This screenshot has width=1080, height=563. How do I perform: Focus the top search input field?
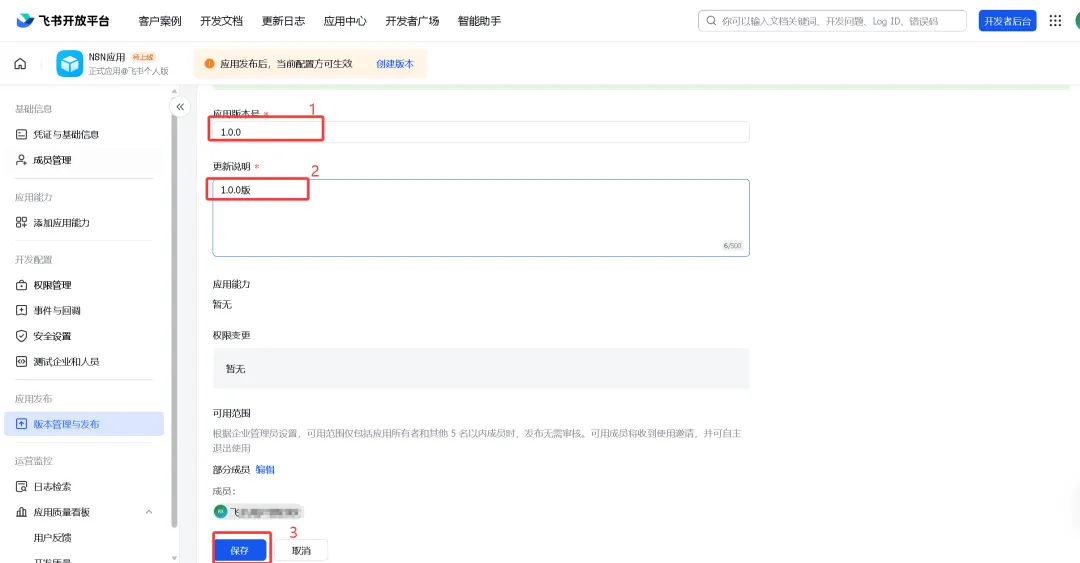(832, 21)
